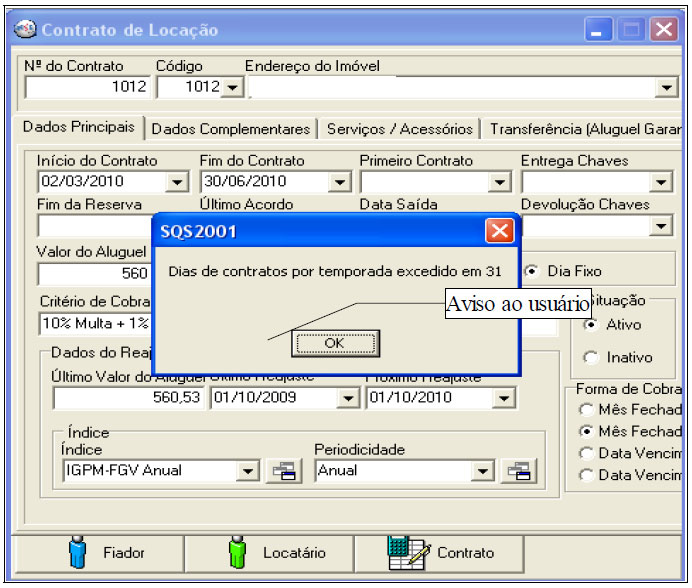The image size is (692, 588).
Task: Click Último Valor do Aluguel 560,53 field
Action: click(x=128, y=398)
